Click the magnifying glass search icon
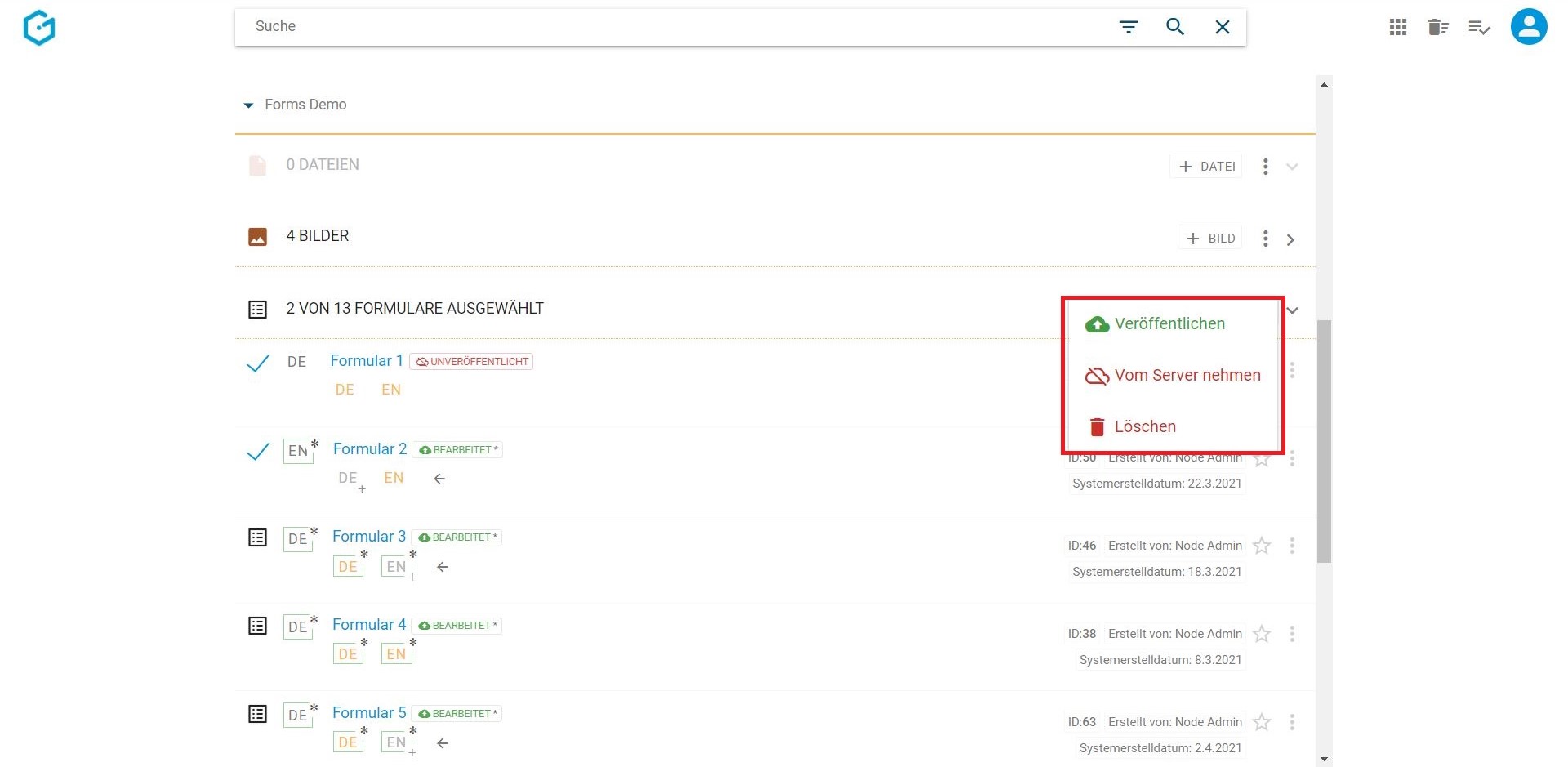Screen dimensions: 1568x767 click(1174, 27)
